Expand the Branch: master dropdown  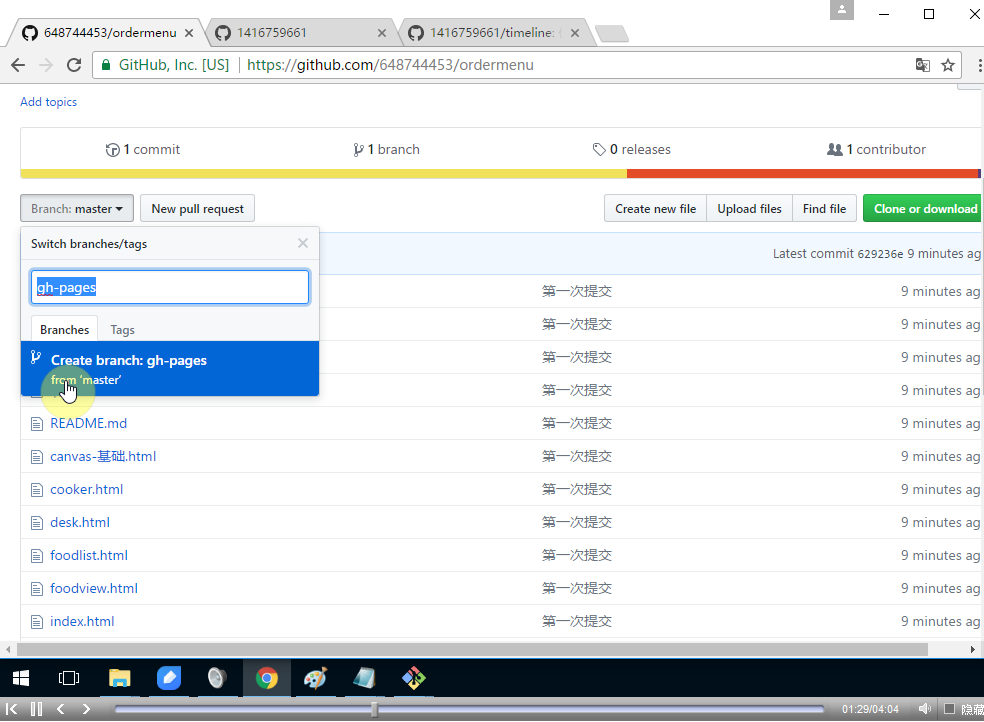pyautogui.click(x=77, y=209)
